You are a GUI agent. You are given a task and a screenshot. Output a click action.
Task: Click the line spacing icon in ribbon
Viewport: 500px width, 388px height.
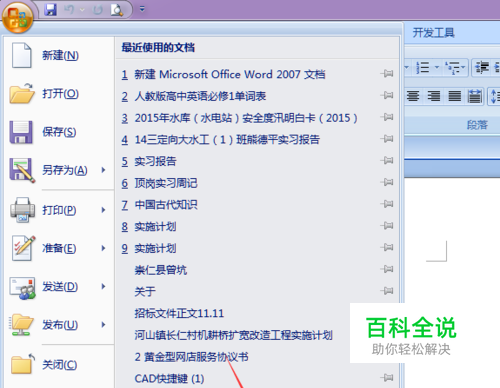495,96
